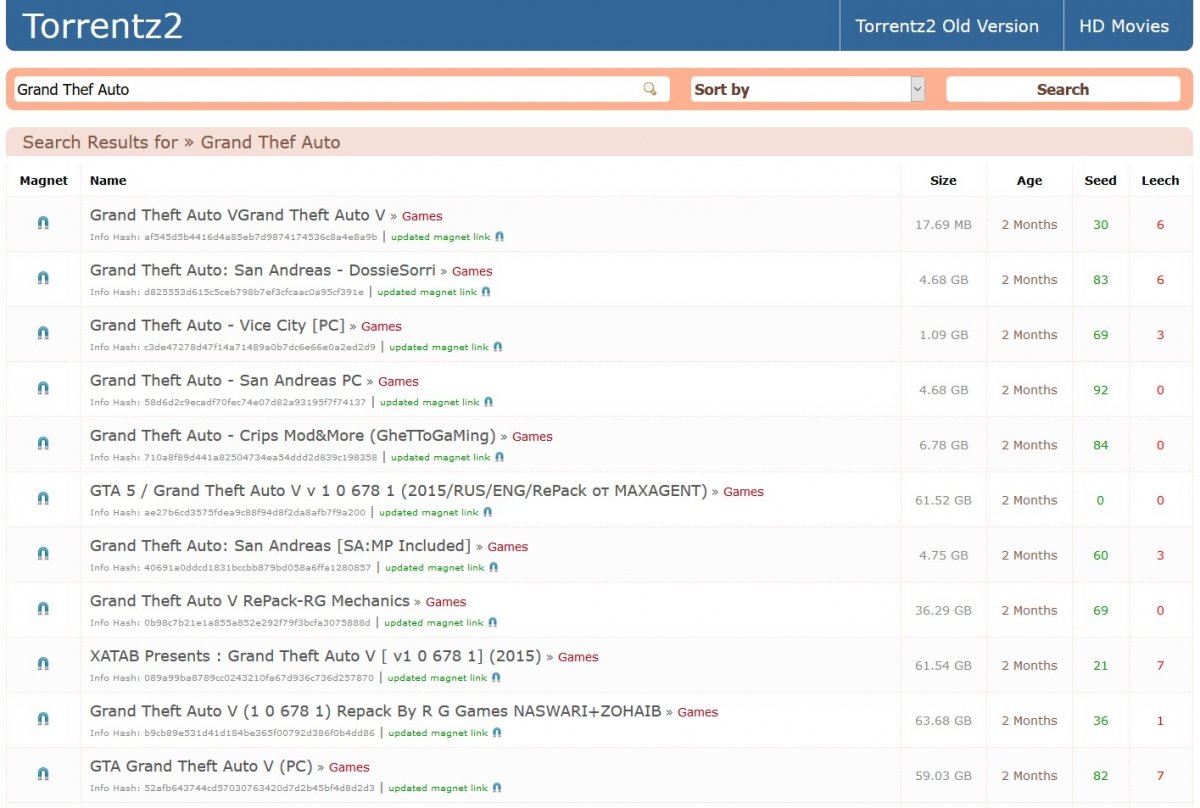The image size is (1200, 808).
Task: Click the Magnet column header
Action: [x=44, y=180]
